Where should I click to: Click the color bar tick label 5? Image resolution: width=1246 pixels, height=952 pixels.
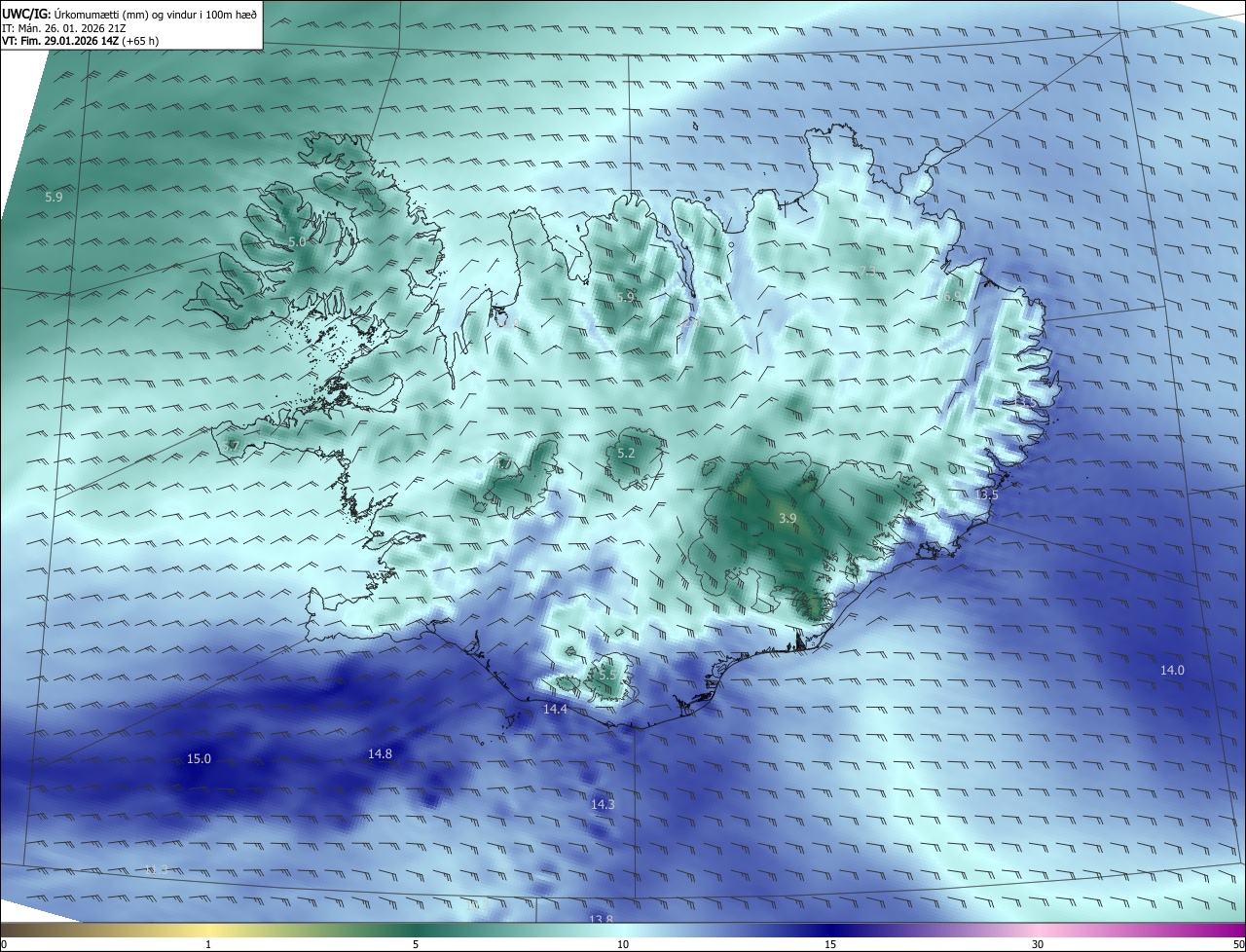416,944
